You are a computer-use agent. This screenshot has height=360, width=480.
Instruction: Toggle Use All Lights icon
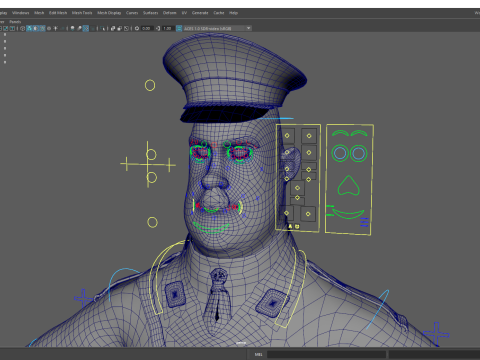coord(55,28)
